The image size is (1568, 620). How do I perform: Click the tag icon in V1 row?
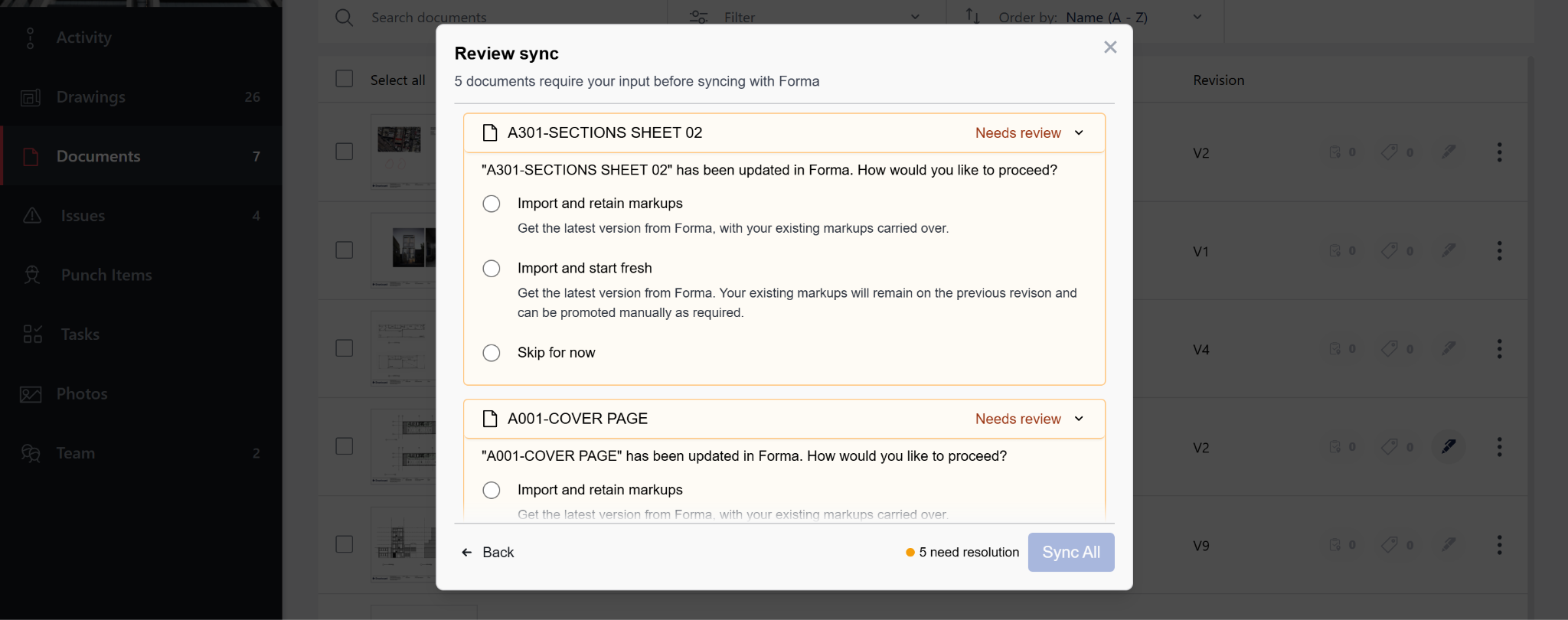point(1390,250)
